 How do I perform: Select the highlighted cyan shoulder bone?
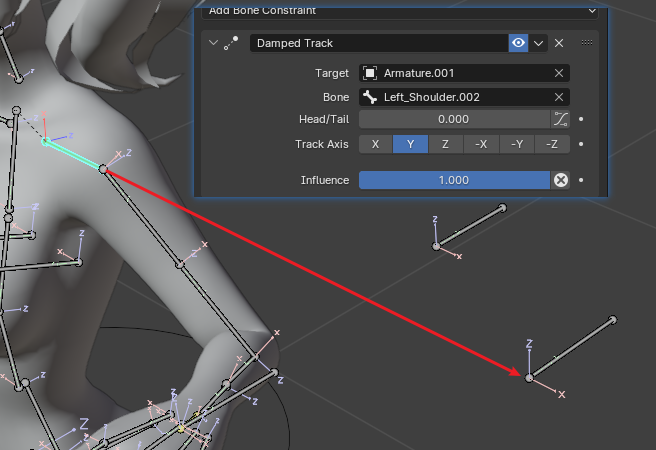click(x=74, y=155)
